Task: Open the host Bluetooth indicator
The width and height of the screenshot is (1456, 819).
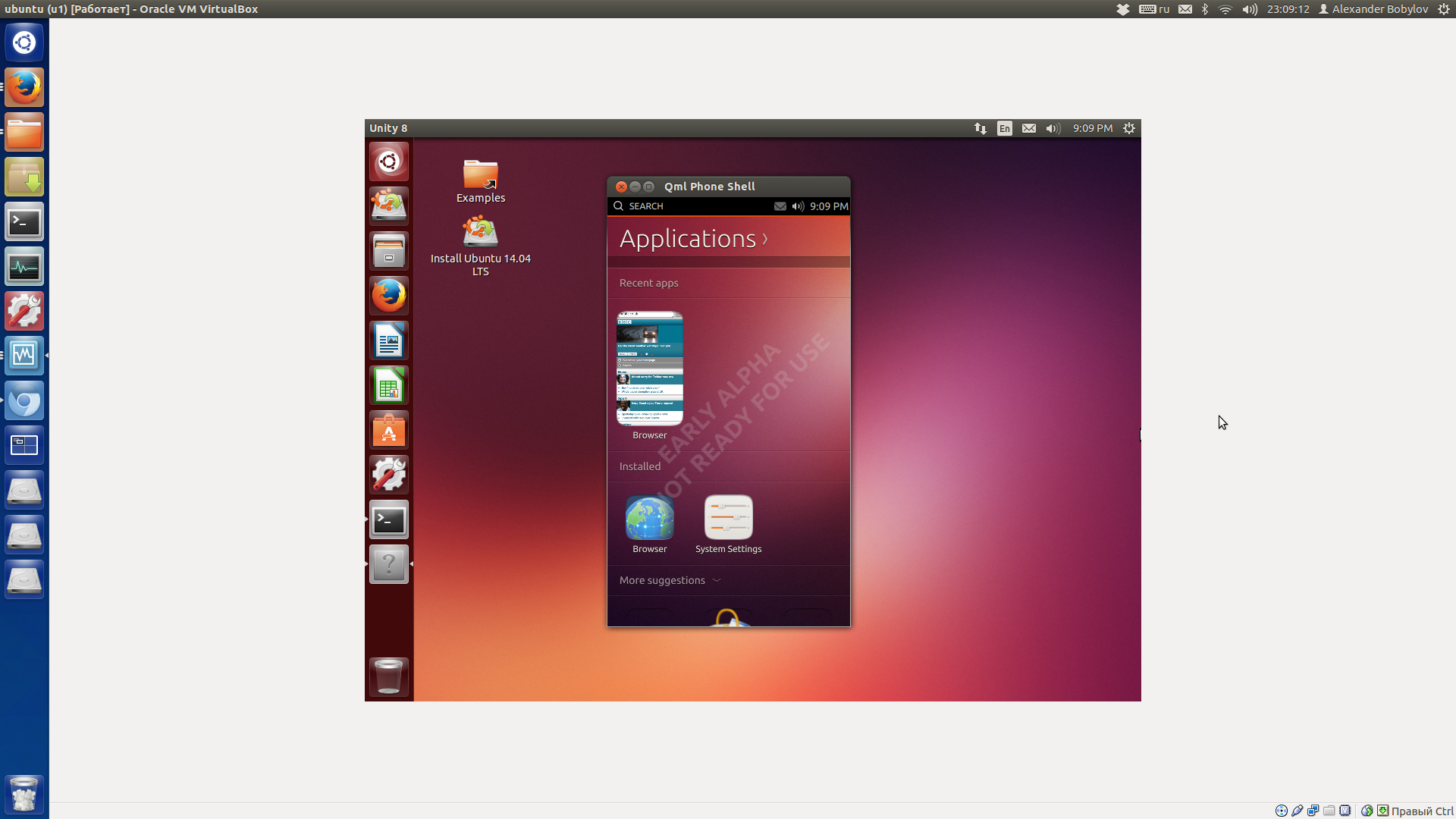Action: coord(1205,9)
